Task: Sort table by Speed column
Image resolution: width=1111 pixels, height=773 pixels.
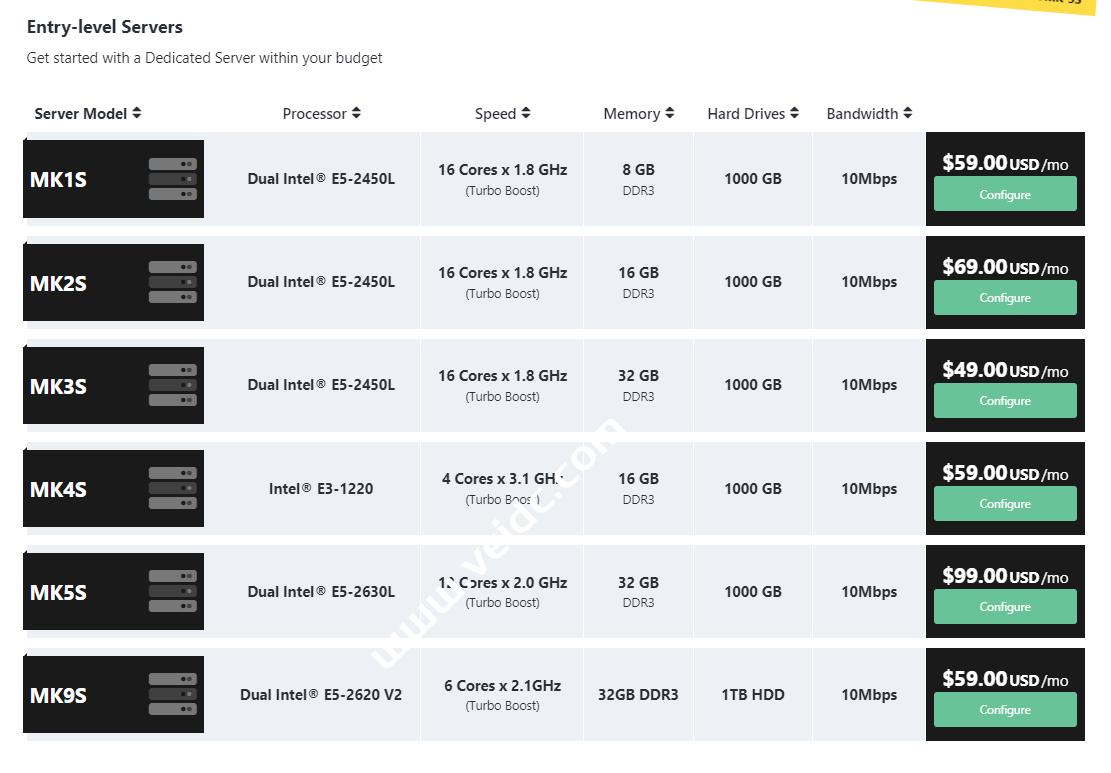Action: coord(502,114)
